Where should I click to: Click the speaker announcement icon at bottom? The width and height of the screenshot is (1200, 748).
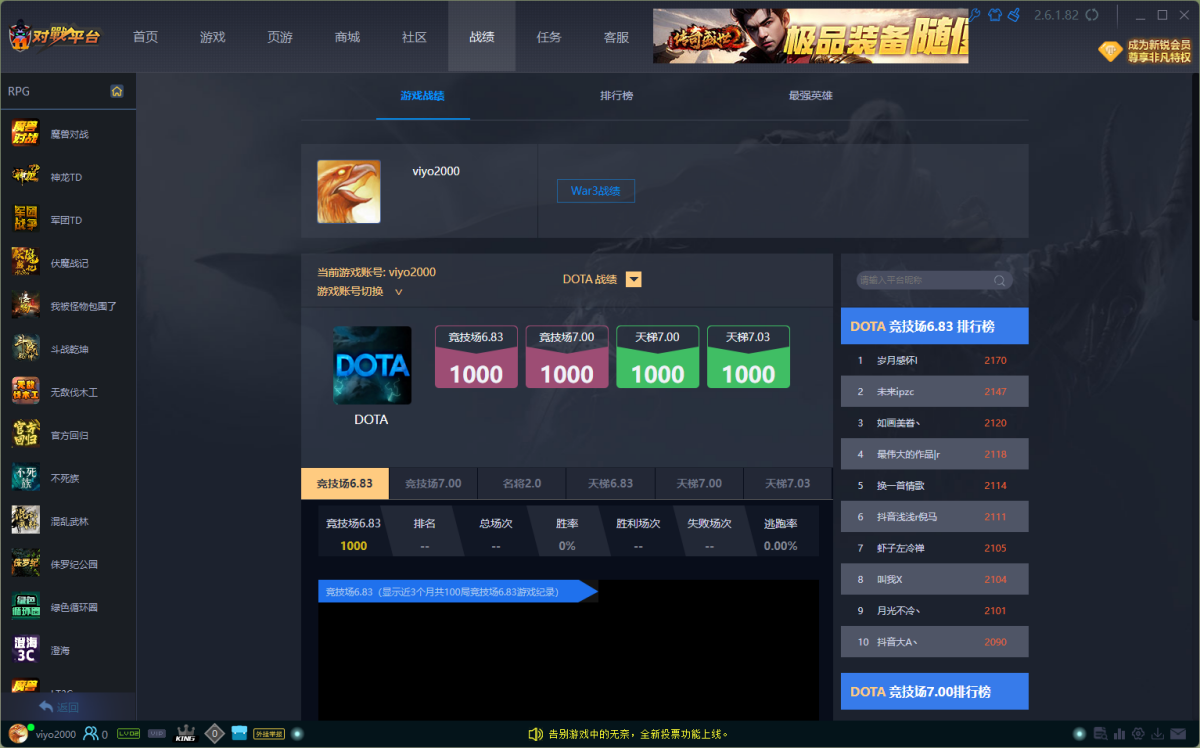[536, 734]
